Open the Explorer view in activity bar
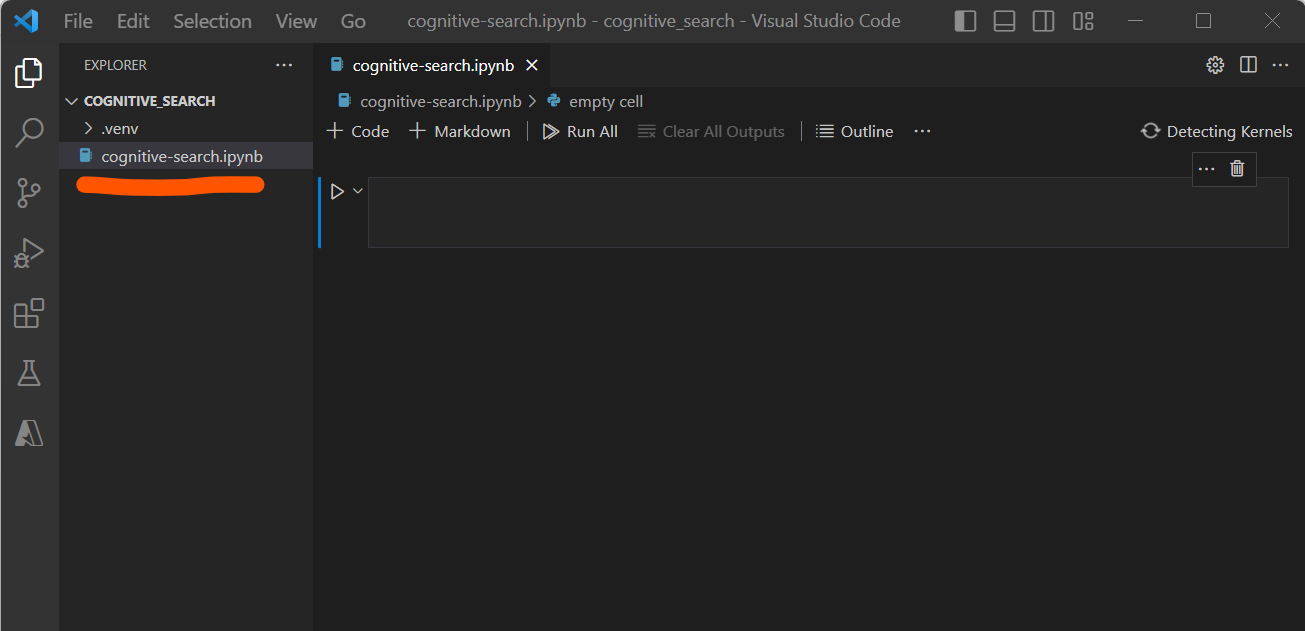Viewport: 1305px width, 631px height. 29,72
